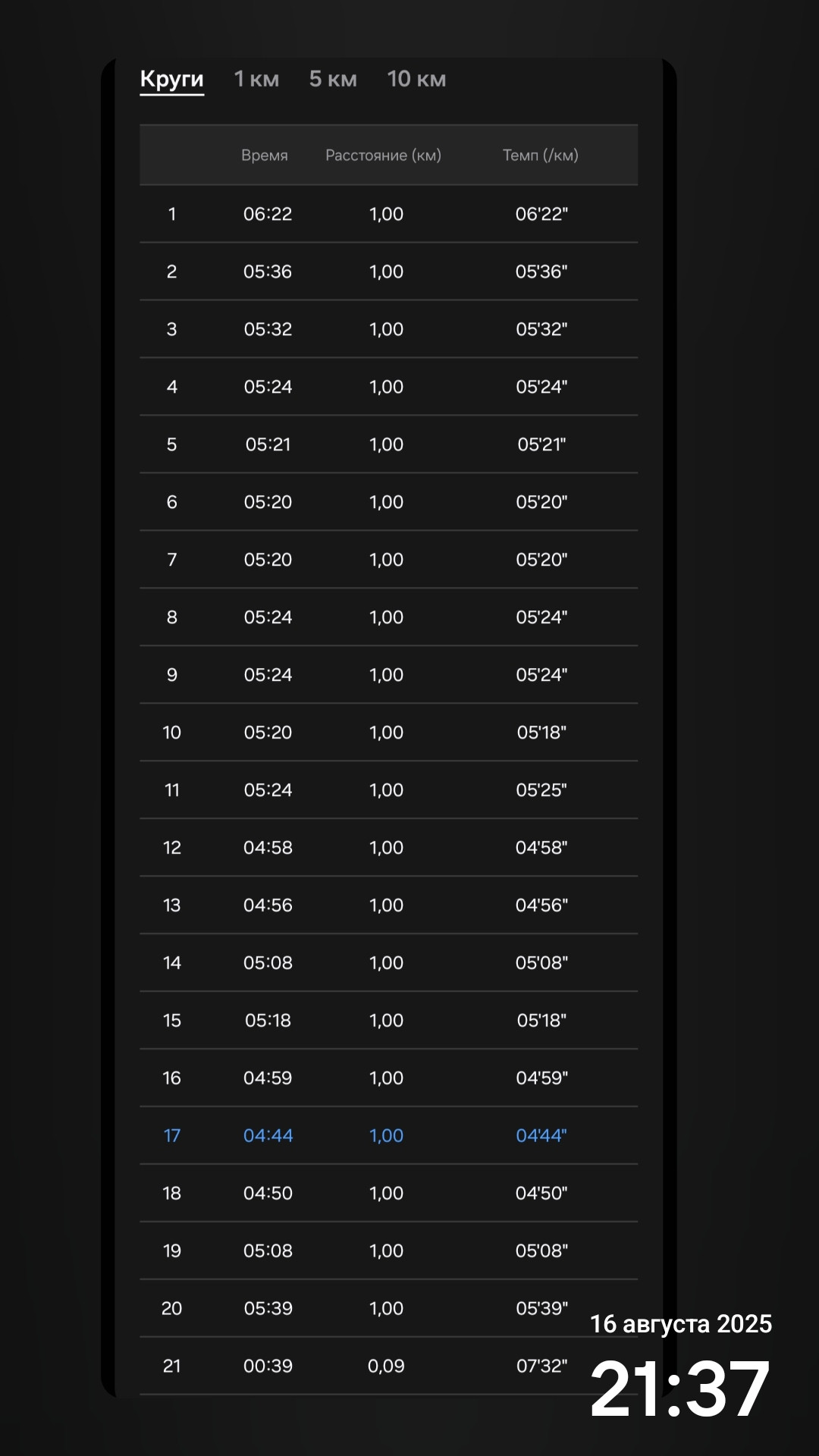Select lap 5 row with 05:21

pyautogui.click(x=388, y=444)
